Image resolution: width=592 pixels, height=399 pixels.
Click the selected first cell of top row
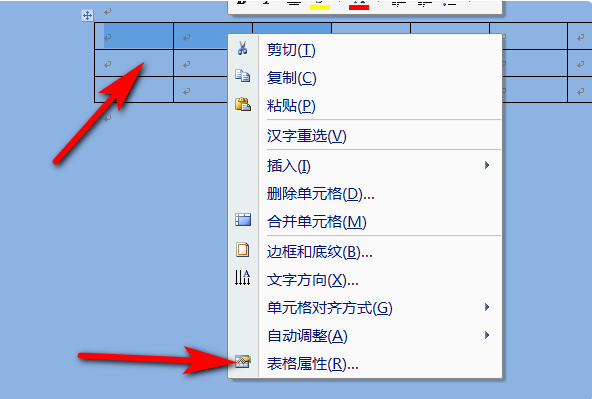point(134,36)
